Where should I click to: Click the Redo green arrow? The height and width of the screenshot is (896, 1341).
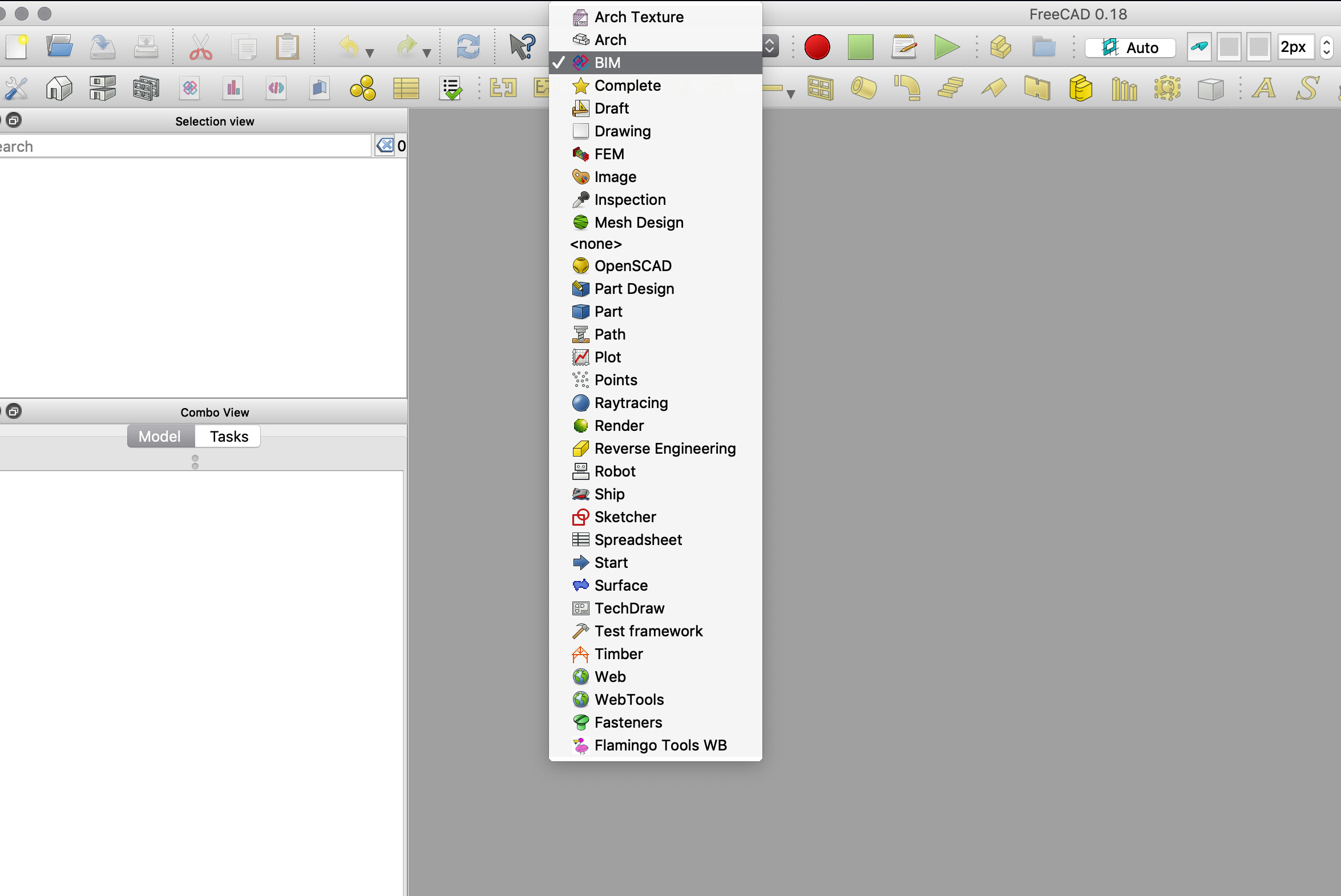(x=407, y=47)
